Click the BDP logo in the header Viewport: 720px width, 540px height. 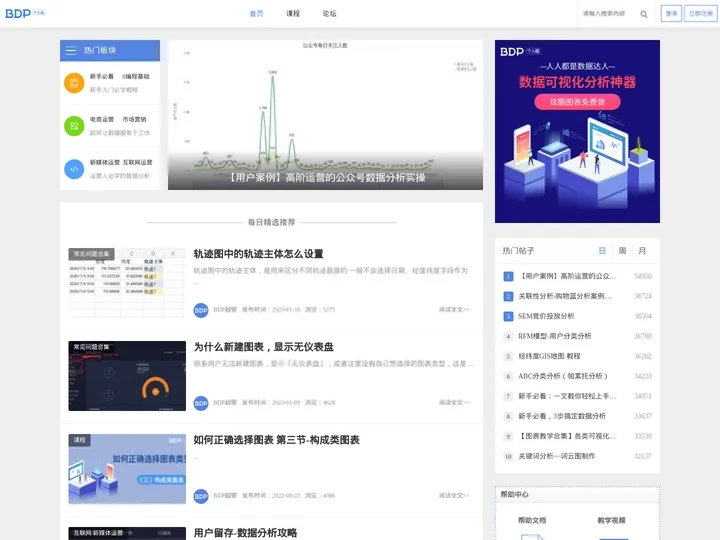[x=25, y=13]
